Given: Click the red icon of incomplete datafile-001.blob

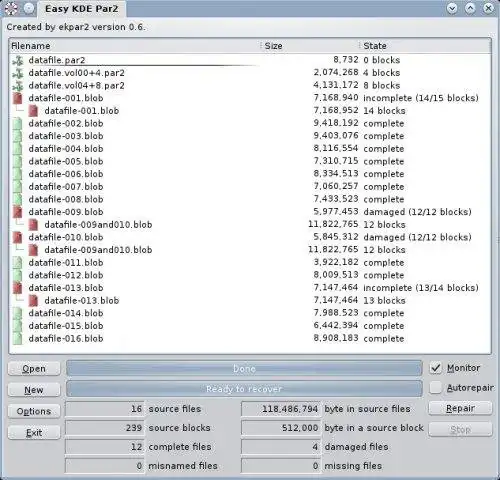Looking at the screenshot, I should [x=18, y=98].
